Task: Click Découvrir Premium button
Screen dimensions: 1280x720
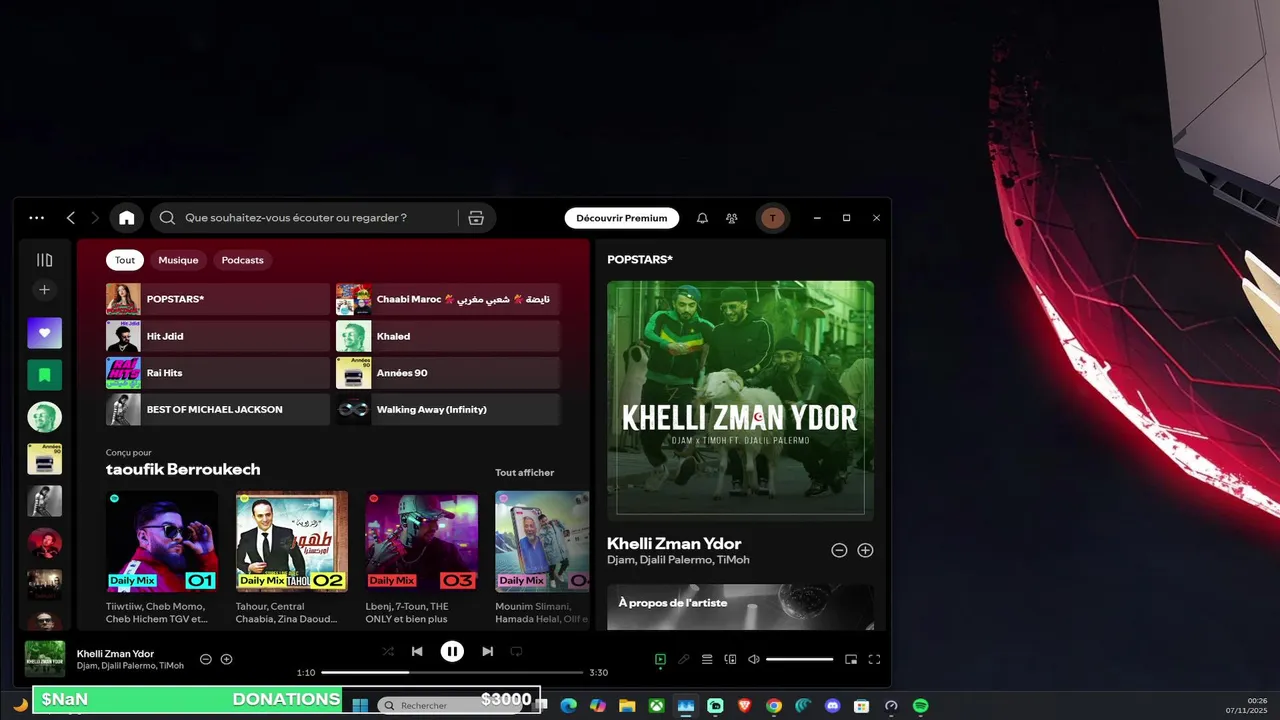Action: [x=621, y=218]
